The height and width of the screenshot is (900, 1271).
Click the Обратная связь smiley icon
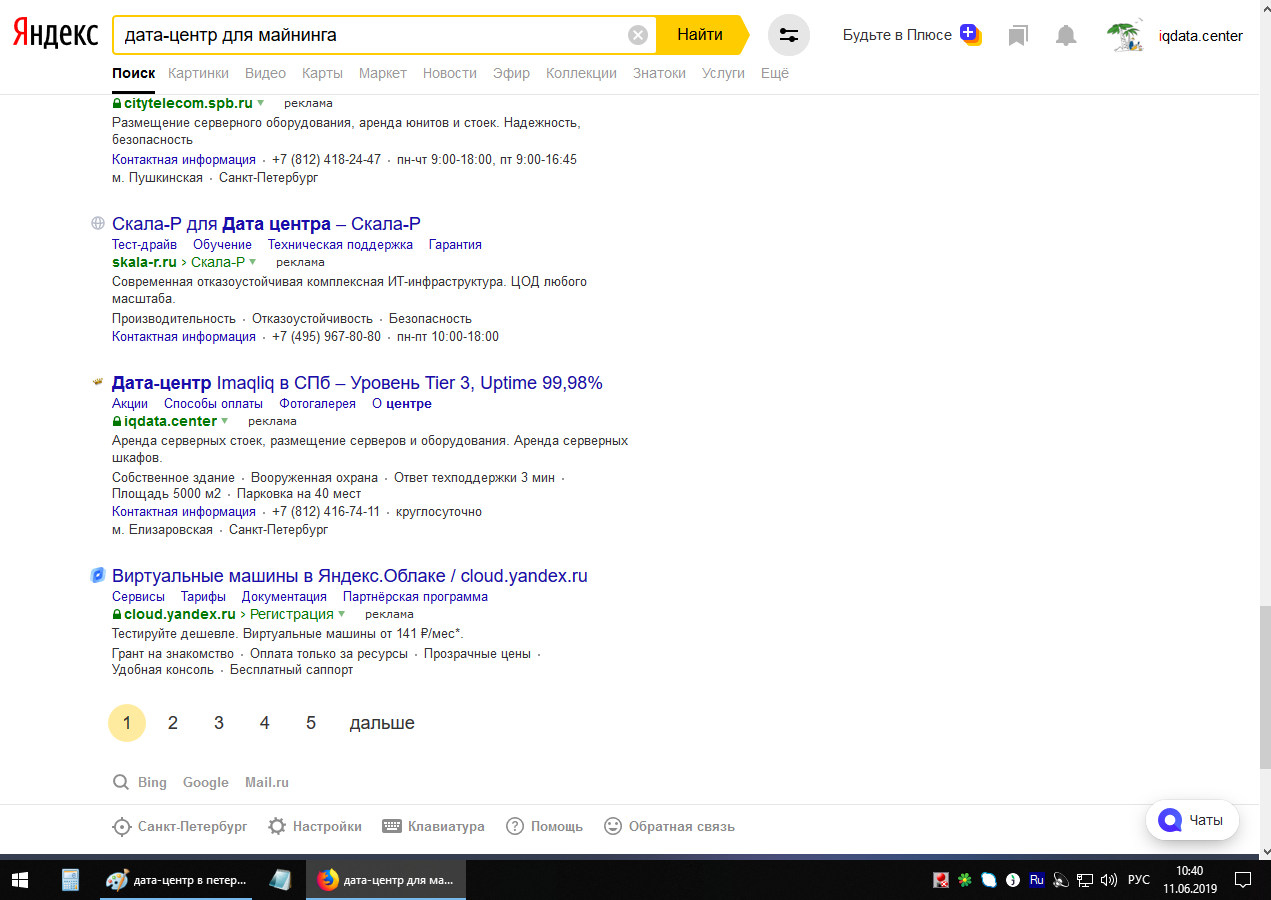613,827
